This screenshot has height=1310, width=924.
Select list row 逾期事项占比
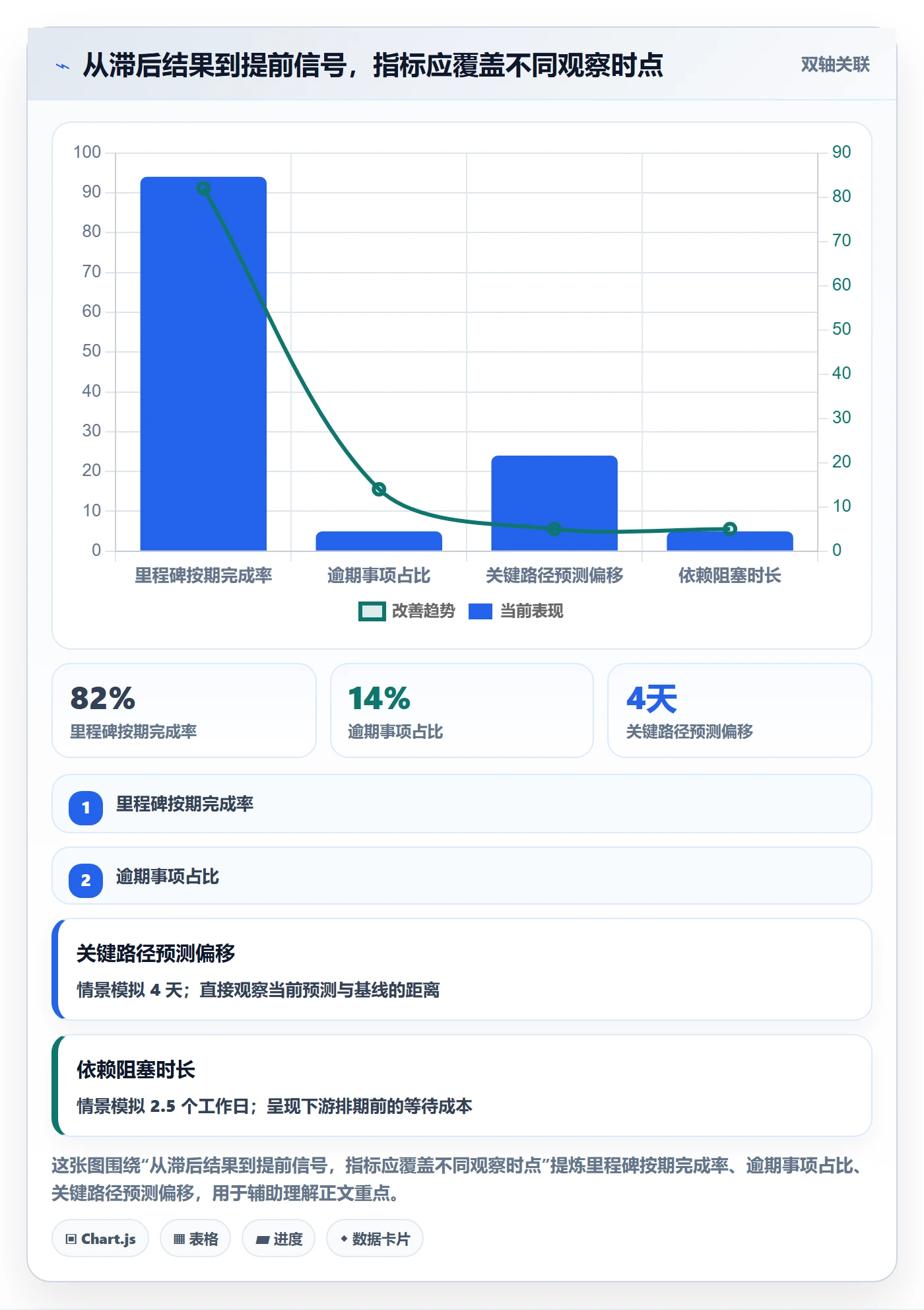click(x=462, y=876)
